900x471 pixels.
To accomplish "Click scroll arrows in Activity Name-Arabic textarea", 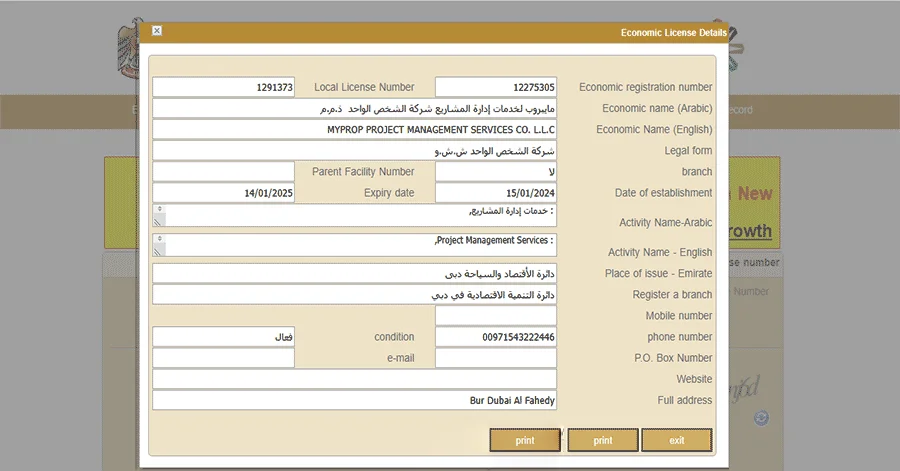I will click(x=160, y=209).
